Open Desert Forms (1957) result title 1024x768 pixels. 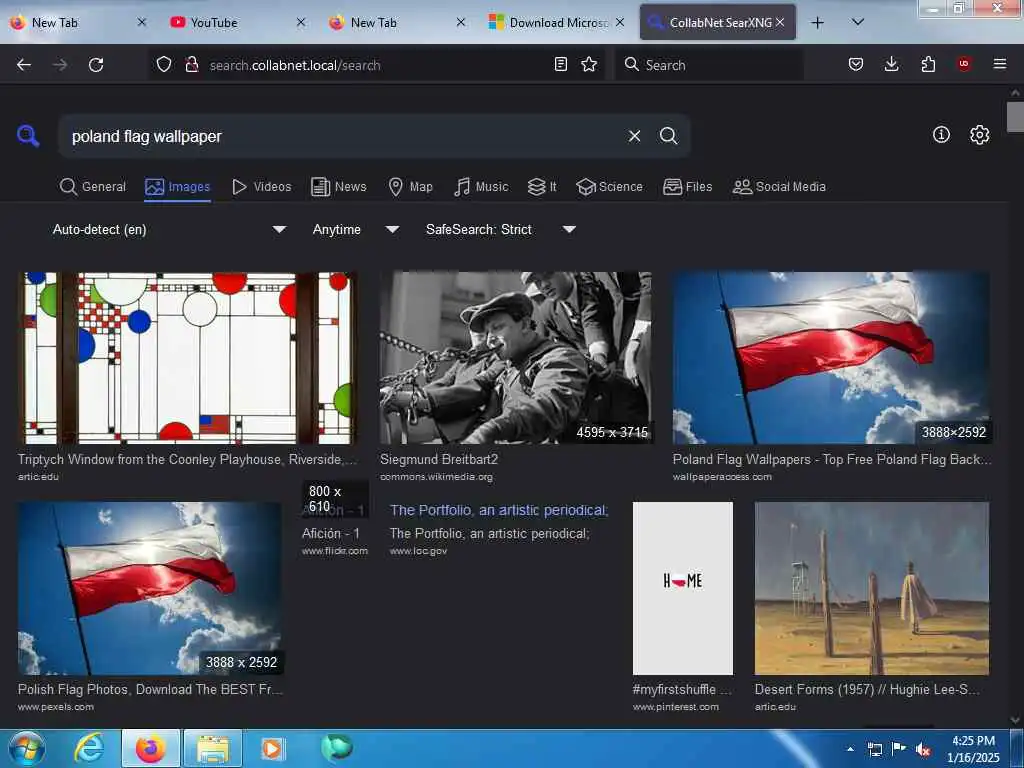[867, 689]
